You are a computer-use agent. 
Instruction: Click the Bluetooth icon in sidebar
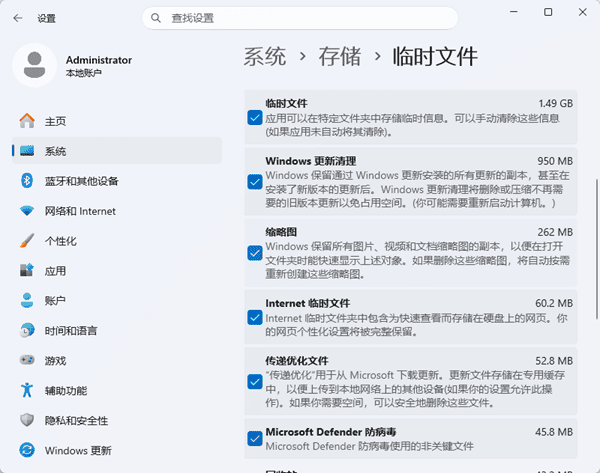27,181
